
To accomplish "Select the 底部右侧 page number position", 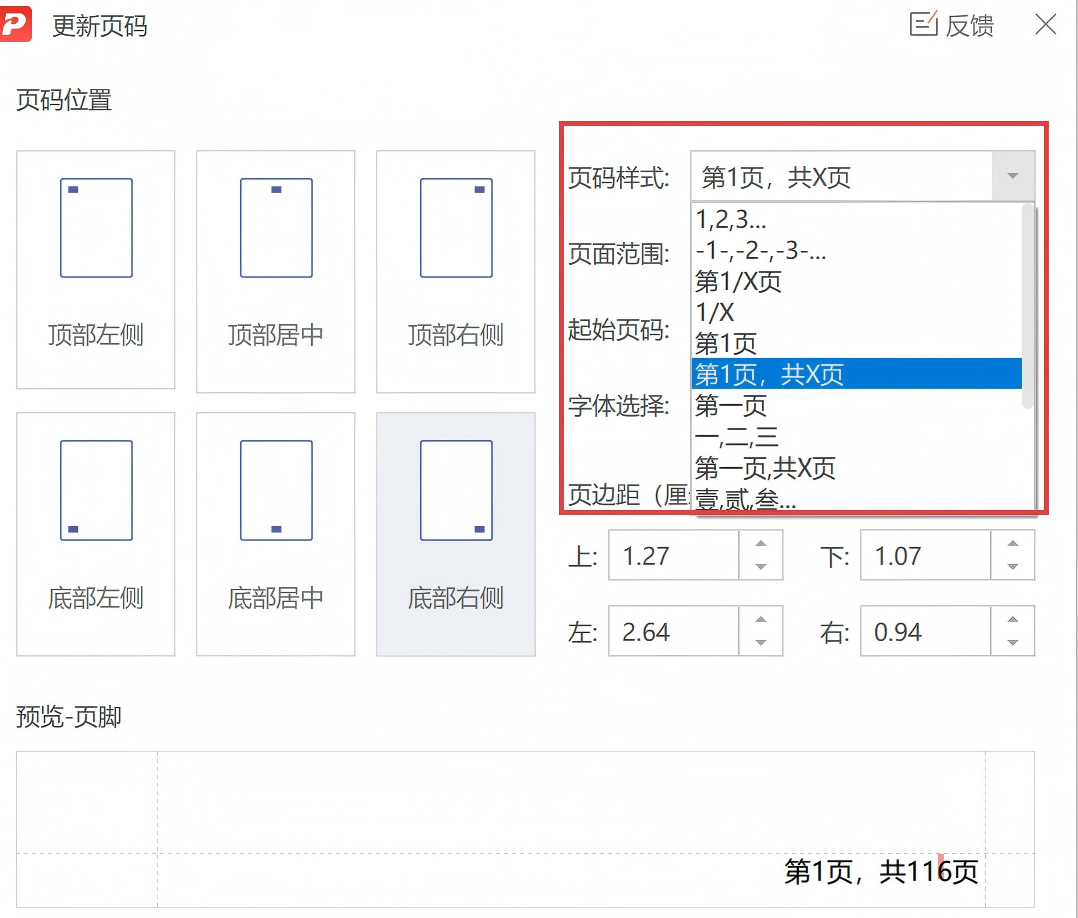I will [456, 534].
